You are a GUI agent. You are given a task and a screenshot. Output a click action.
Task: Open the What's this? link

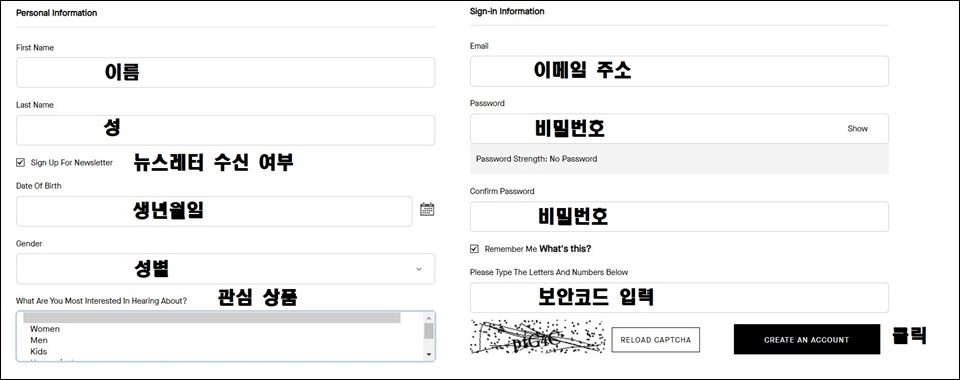(x=565, y=249)
